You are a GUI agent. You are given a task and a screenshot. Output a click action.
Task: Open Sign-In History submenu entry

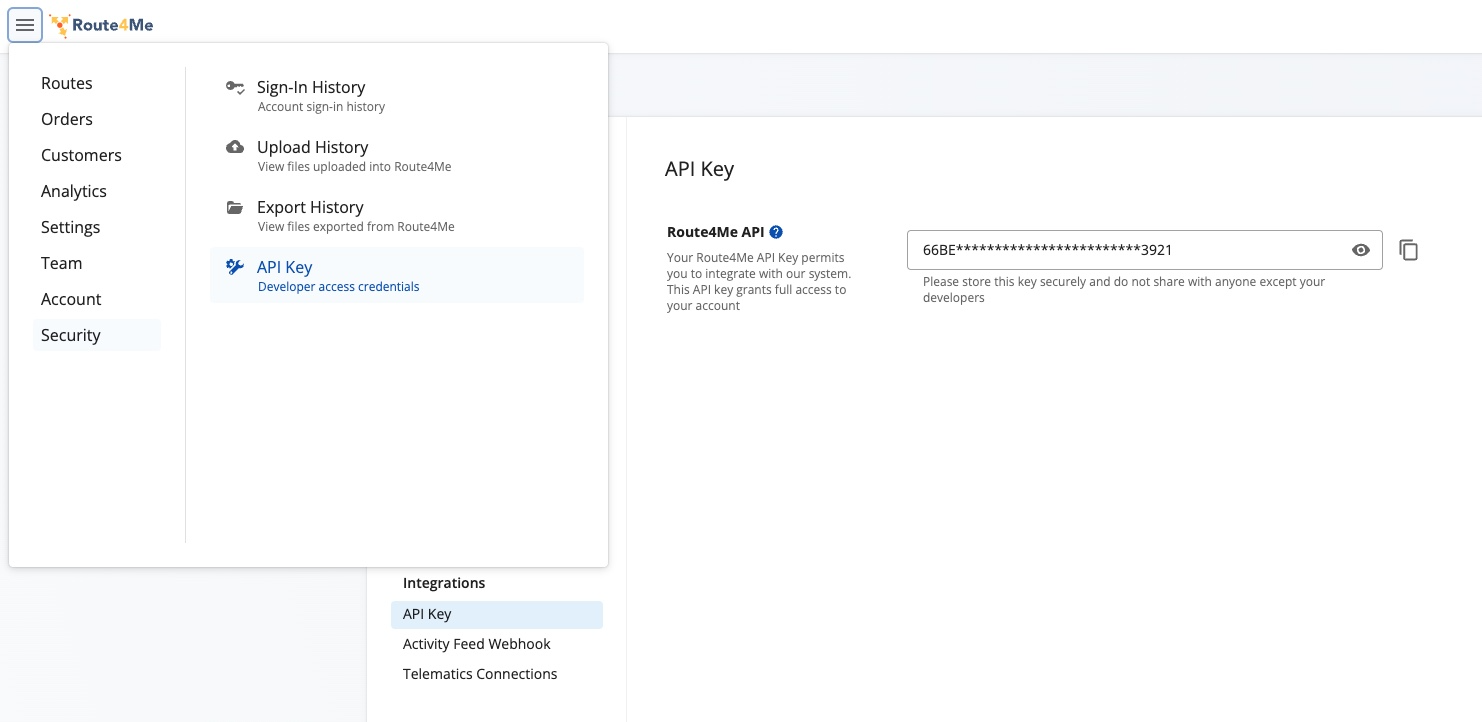pos(397,96)
